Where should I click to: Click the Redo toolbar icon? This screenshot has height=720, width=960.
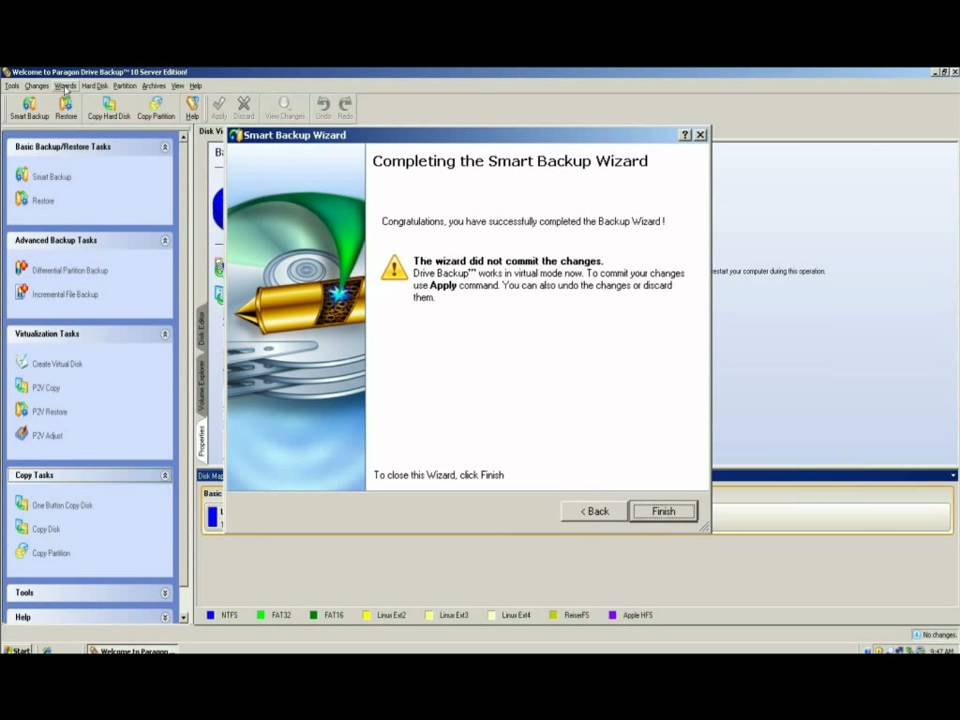(x=345, y=108)
